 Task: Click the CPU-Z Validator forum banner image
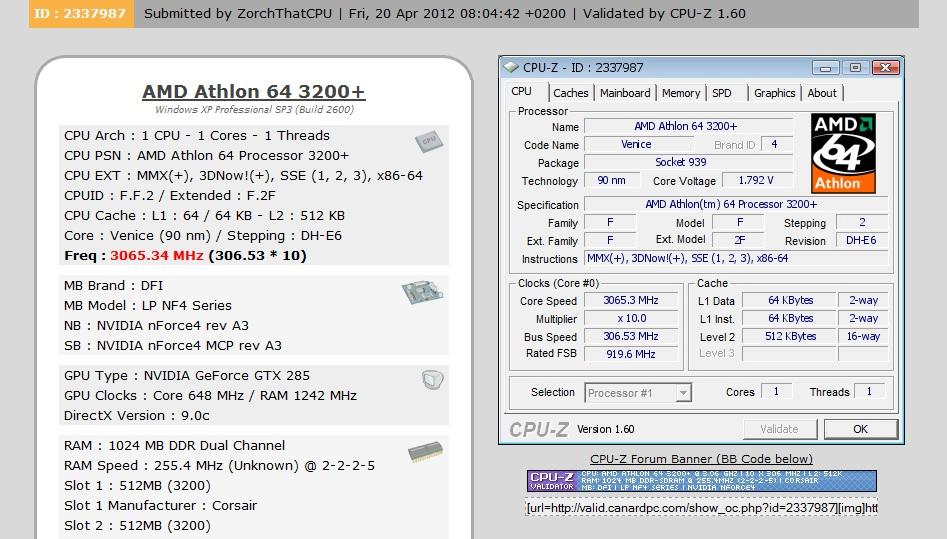[x=701, y=481]
